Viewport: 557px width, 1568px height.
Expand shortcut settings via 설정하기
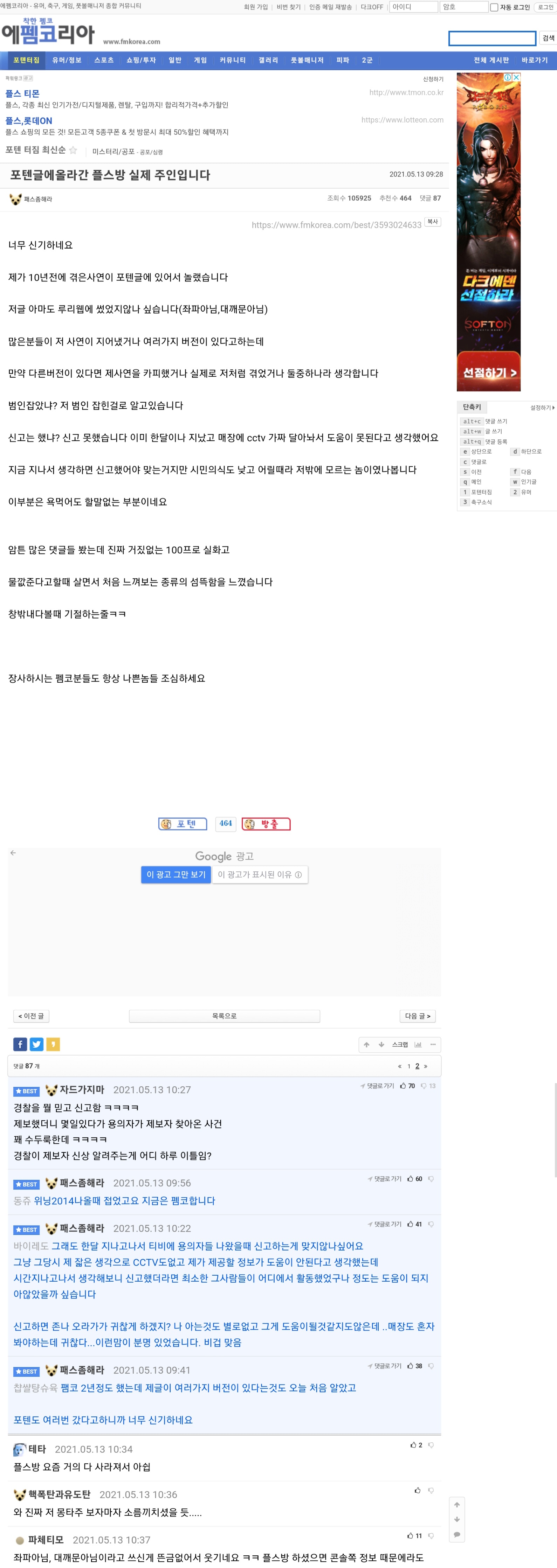click(x=542, y=407)
